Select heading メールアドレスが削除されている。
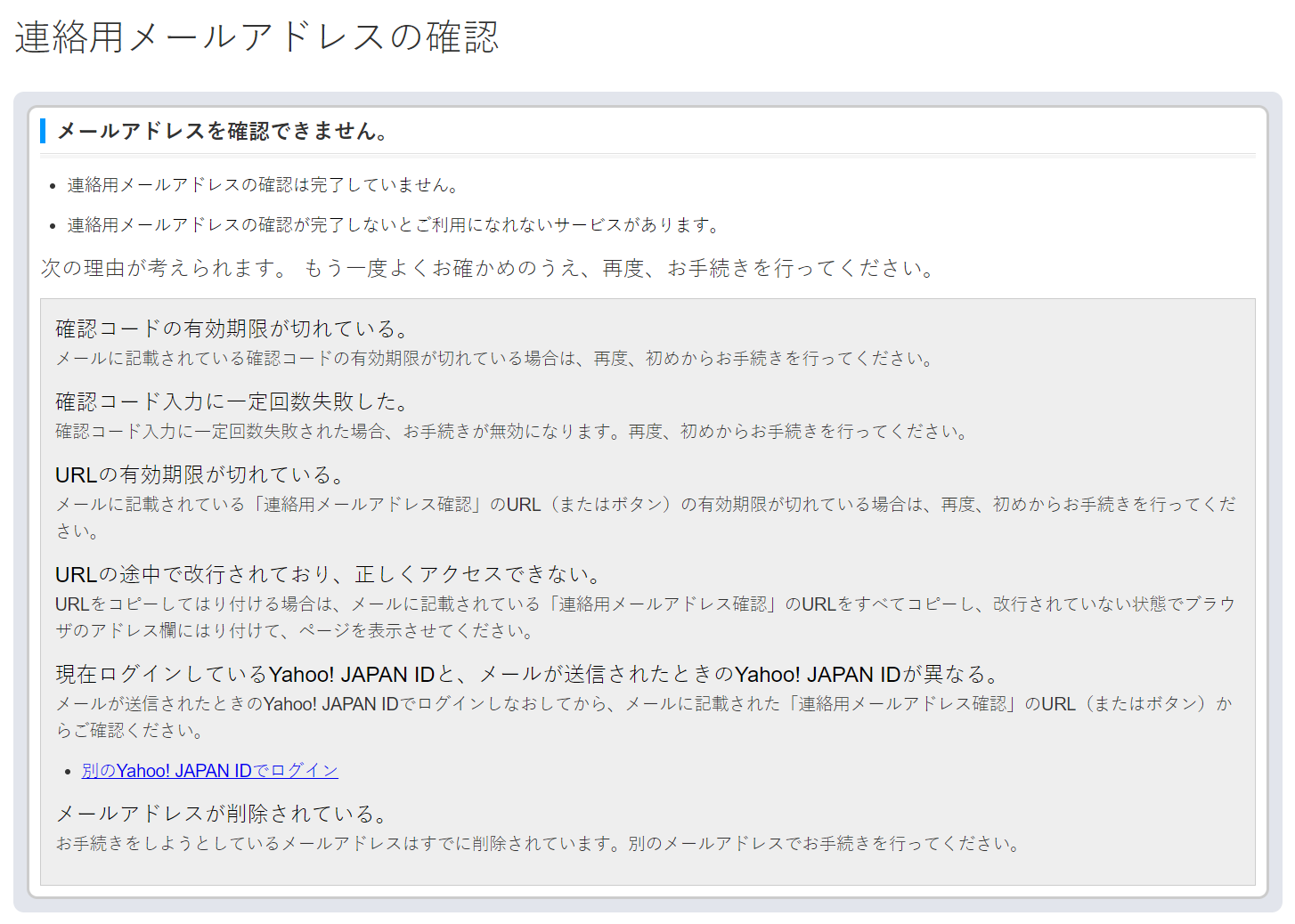Screen dimensions: 1295x924 coord(223,814)
